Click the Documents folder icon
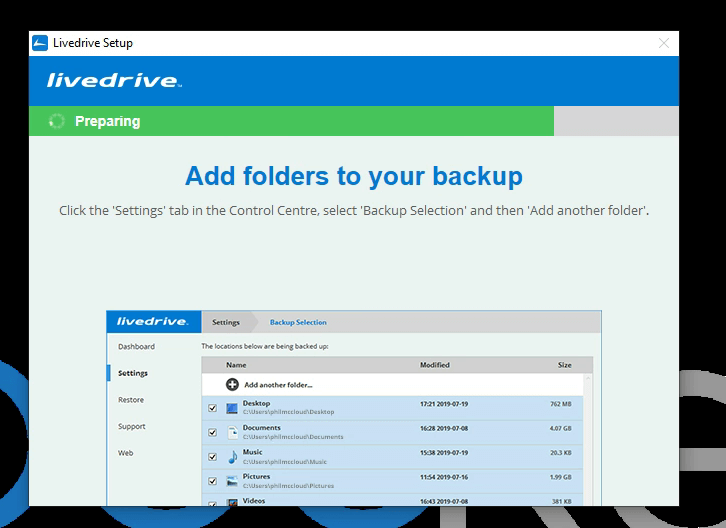The width and height of the screenshot is (726, 528). (x=232, y=432)
